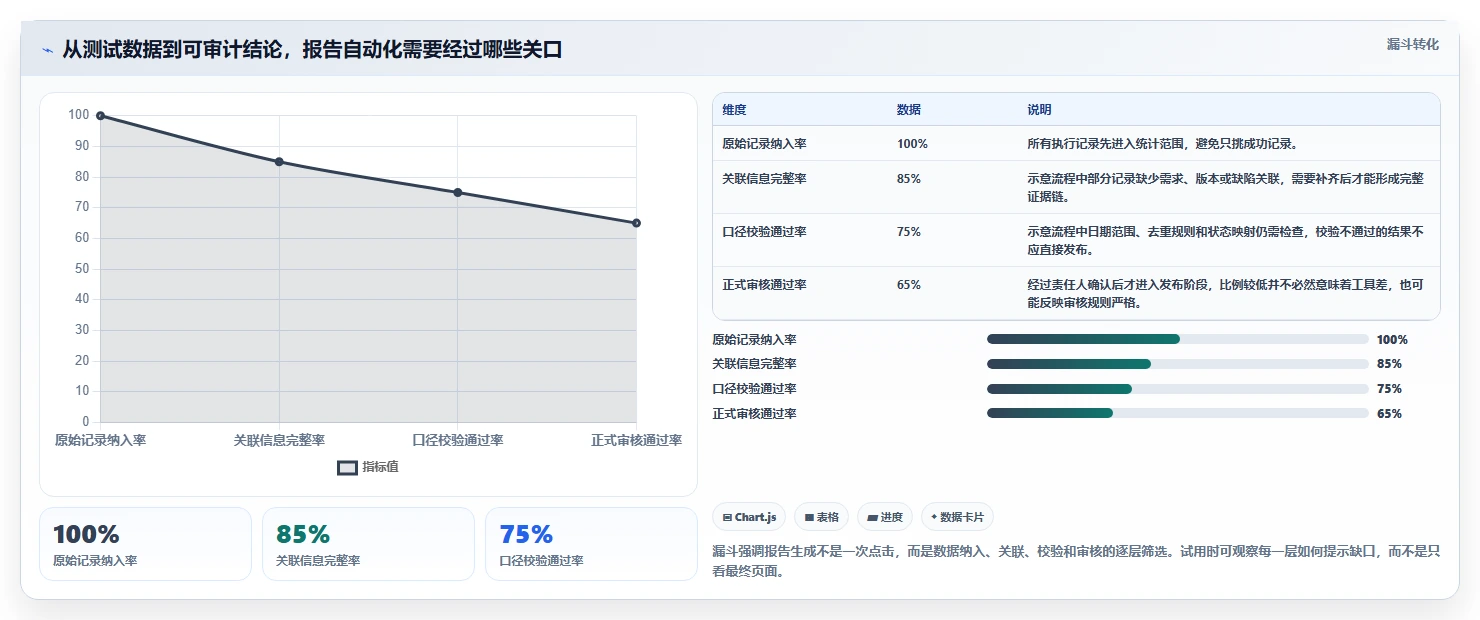
Task: Toggle the 指标值 legend box under the chart
Action: 347,467
